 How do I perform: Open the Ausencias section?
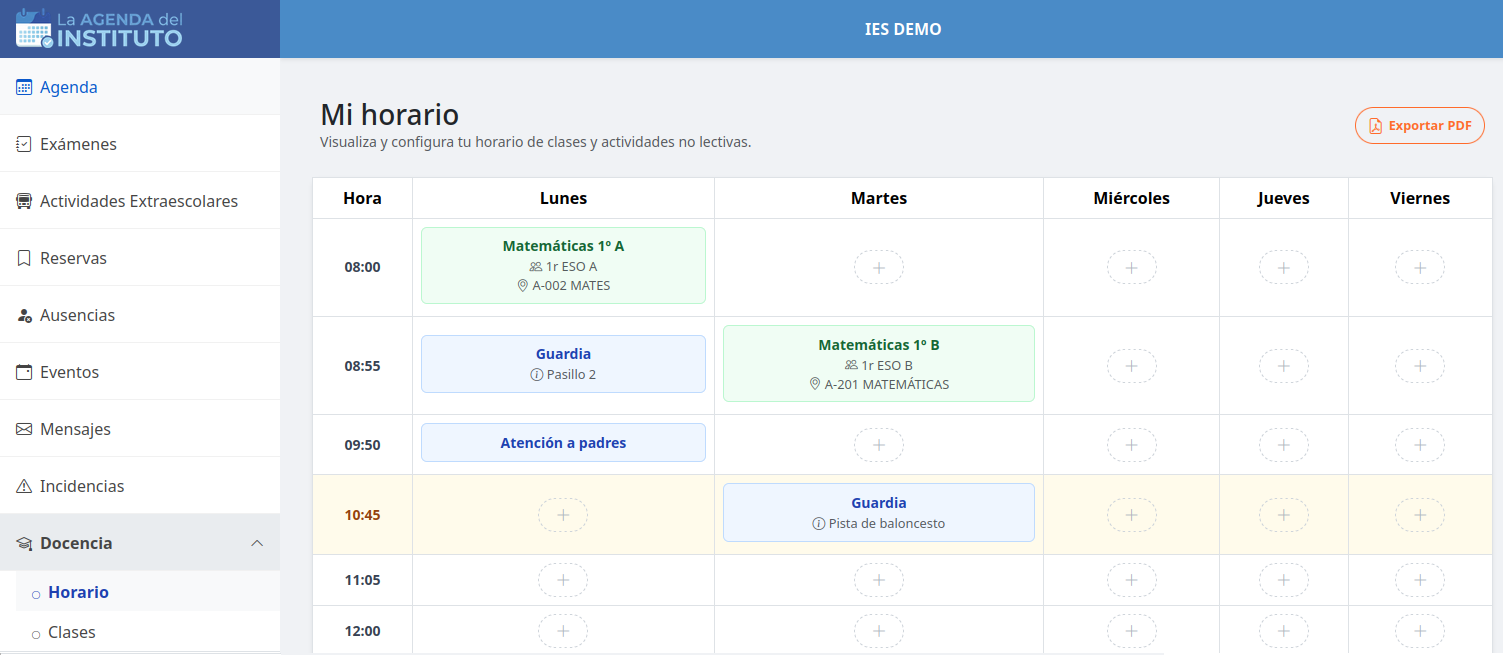(140, 315)
